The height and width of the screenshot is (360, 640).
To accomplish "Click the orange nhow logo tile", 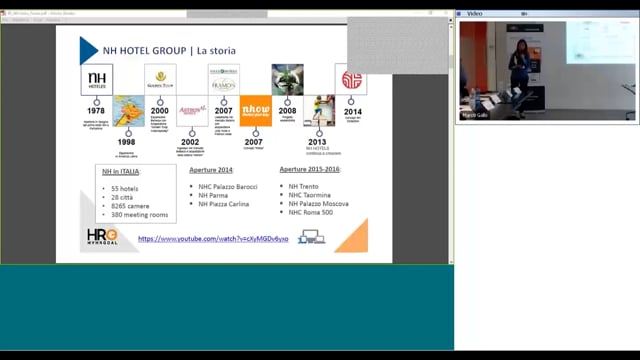I will click(x=256, y=111).
